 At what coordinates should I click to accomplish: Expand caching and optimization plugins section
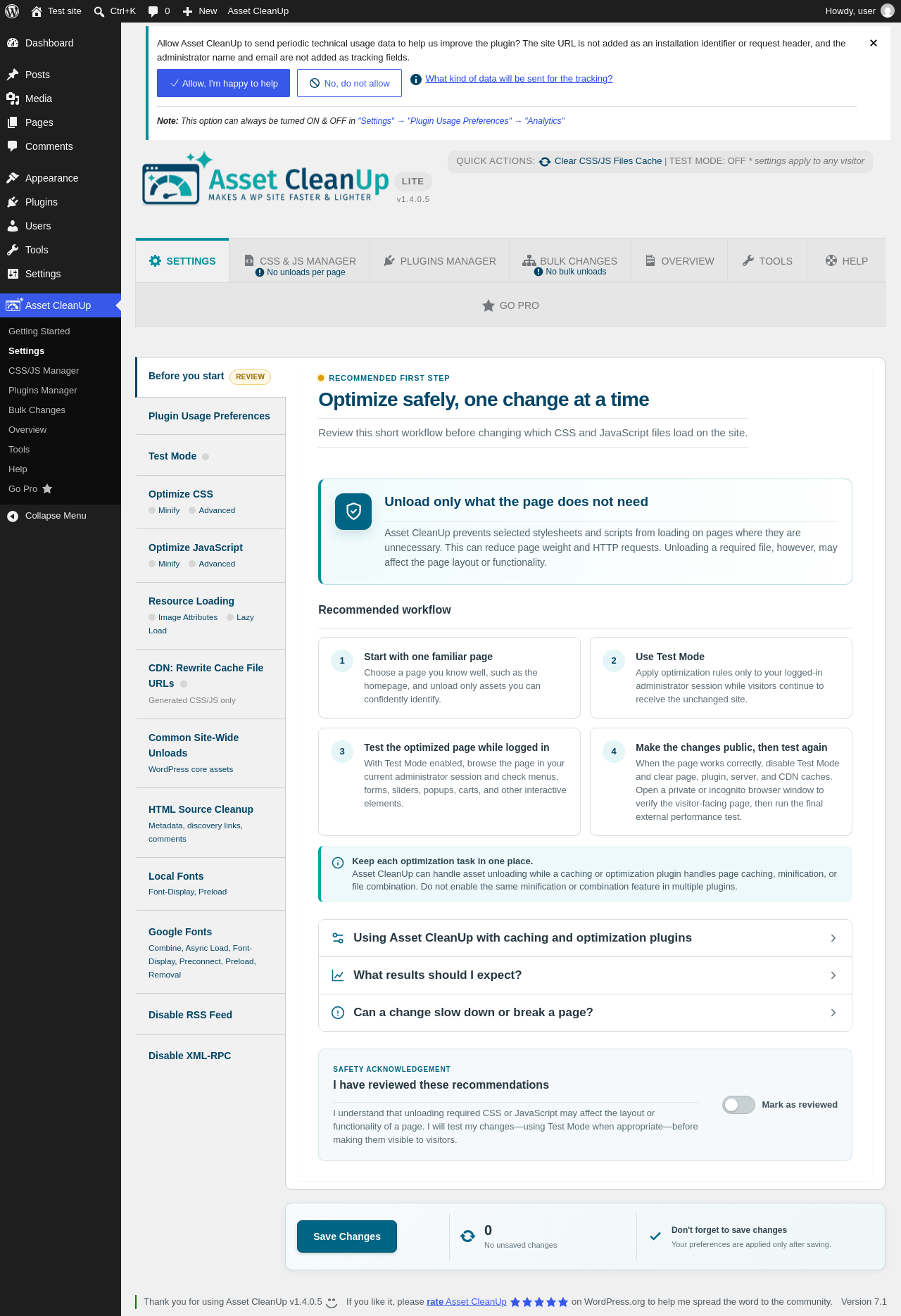585,938
